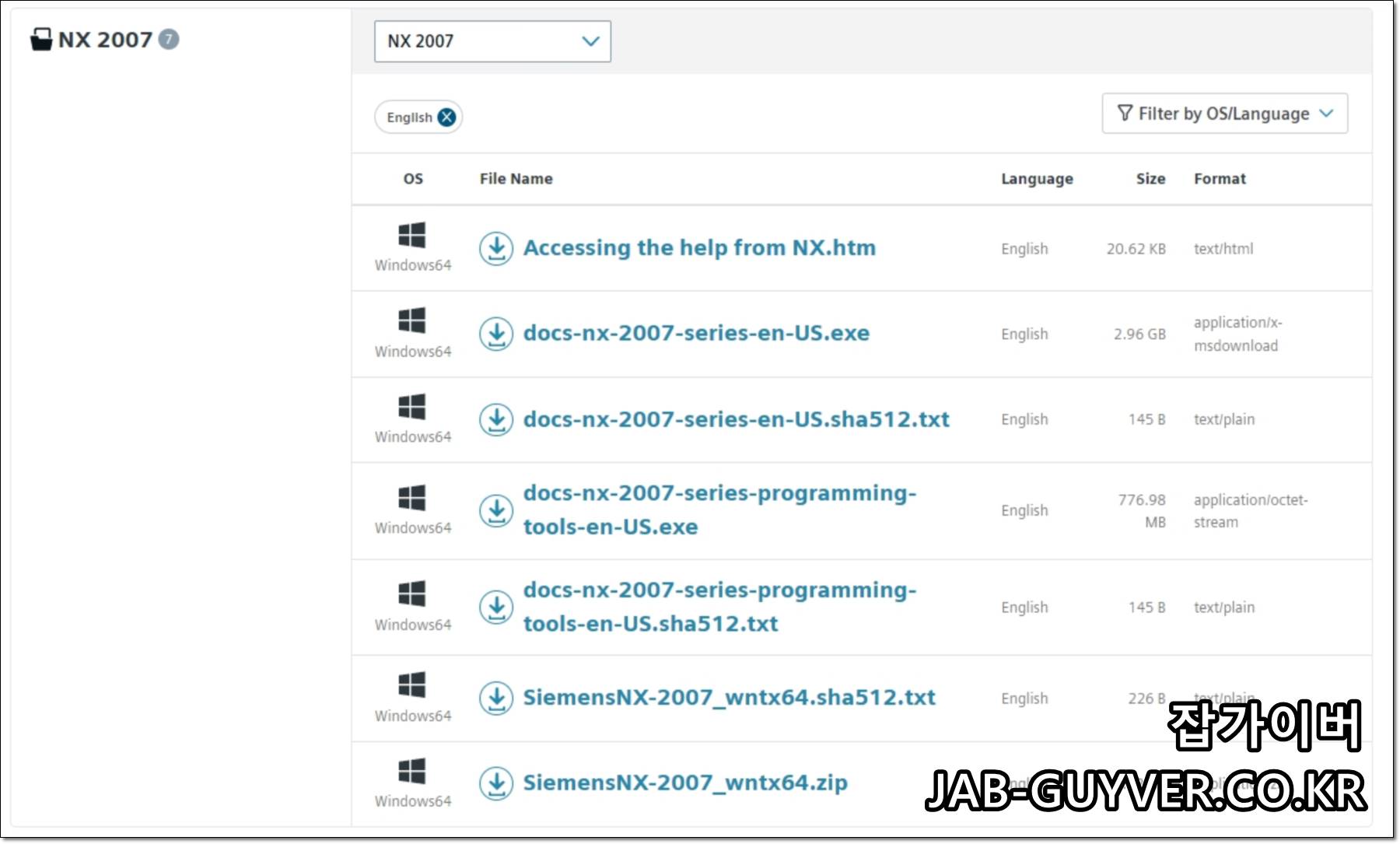This screenshot has width=1400, height=844.
Task: Click the Language column header
Action: point(1037,179)
